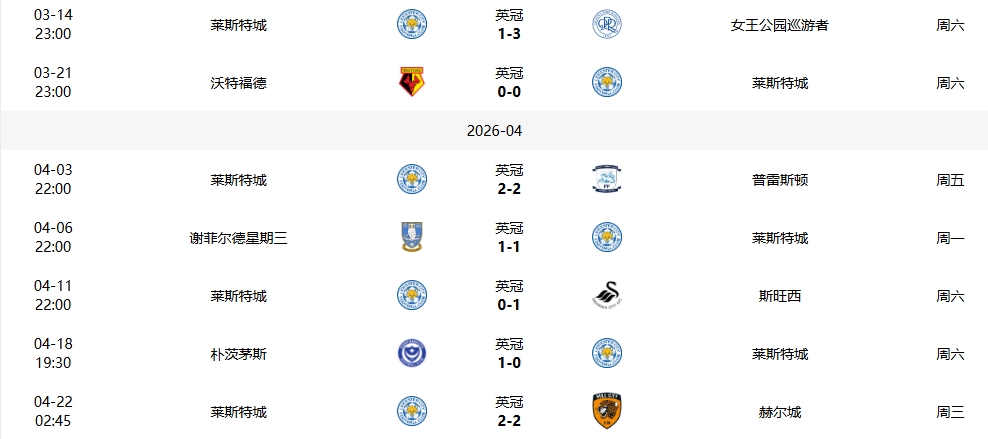
Task: Click the Portsmouth club crest
Action: [411, 354]
